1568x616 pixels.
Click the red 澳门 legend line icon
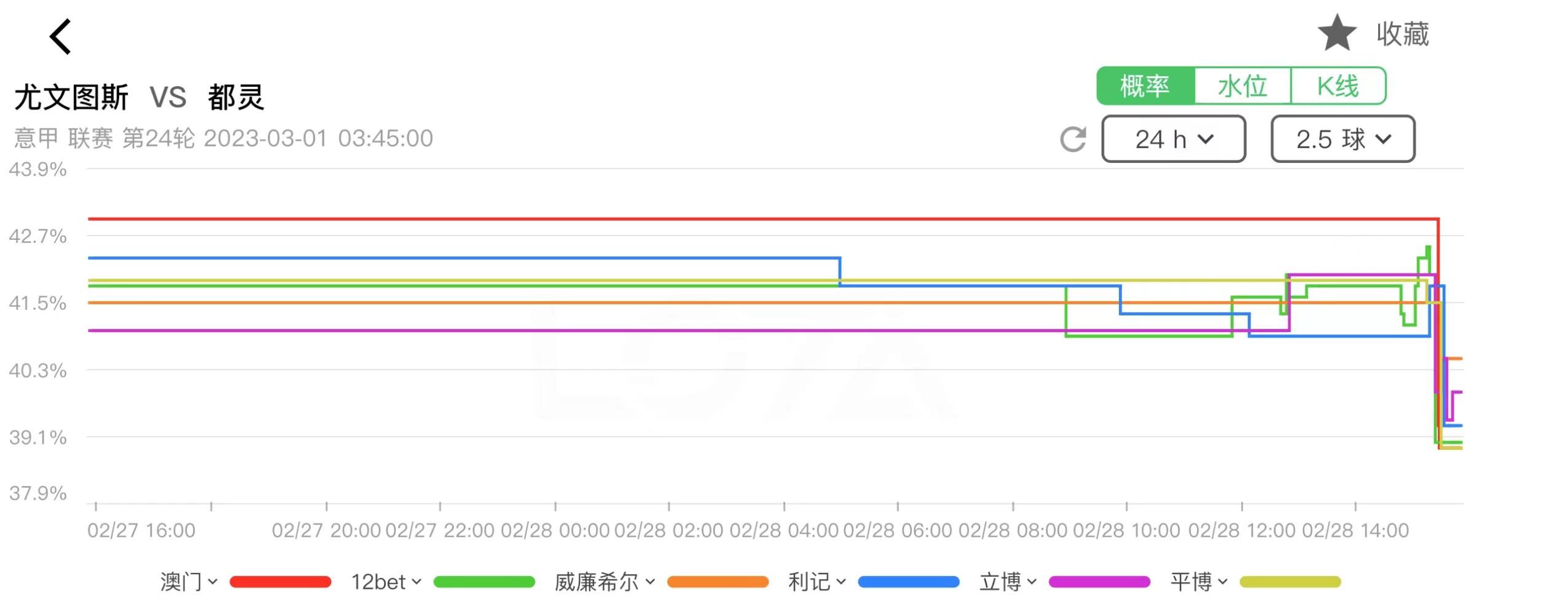click(280, 581)
